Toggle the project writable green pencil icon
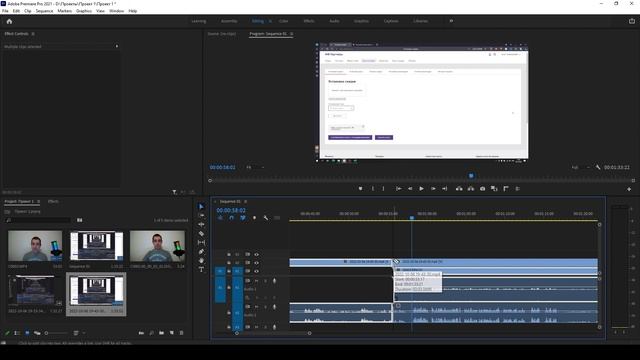This screenshot has width=640, height=360. (7, 333)
